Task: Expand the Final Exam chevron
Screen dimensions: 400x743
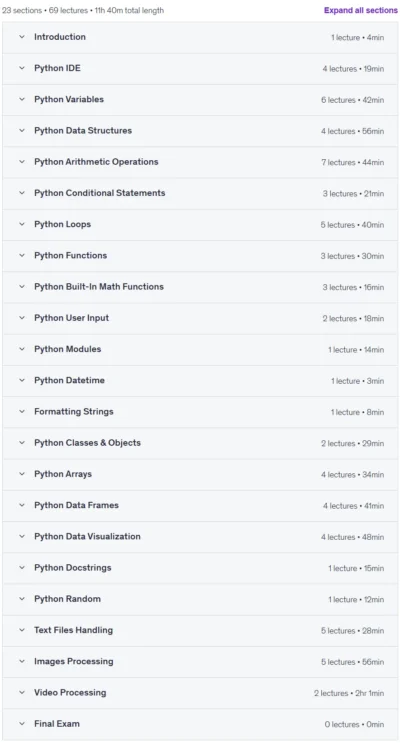Action: [22, 724]
